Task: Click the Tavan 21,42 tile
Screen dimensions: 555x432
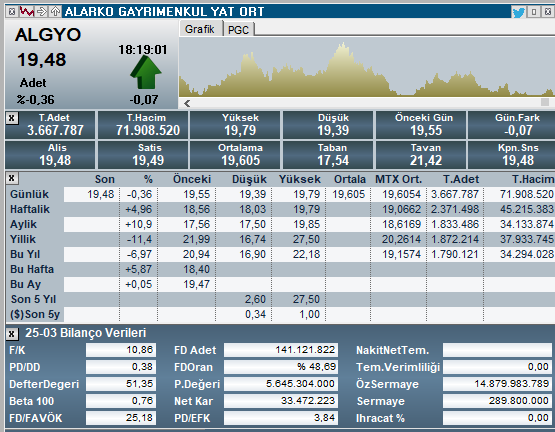Action: 421,155
